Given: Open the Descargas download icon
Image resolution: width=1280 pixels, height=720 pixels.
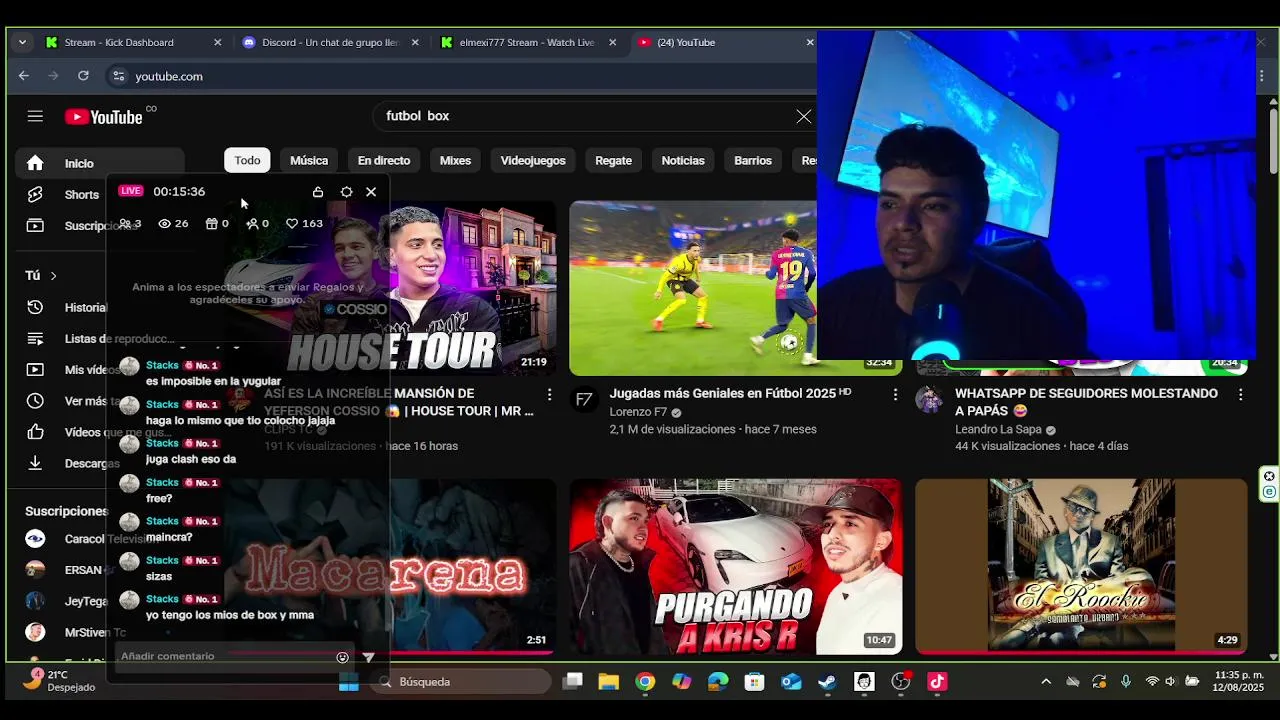Looking at the screenshot, I should pyautogui.click(x=35, y=463).
